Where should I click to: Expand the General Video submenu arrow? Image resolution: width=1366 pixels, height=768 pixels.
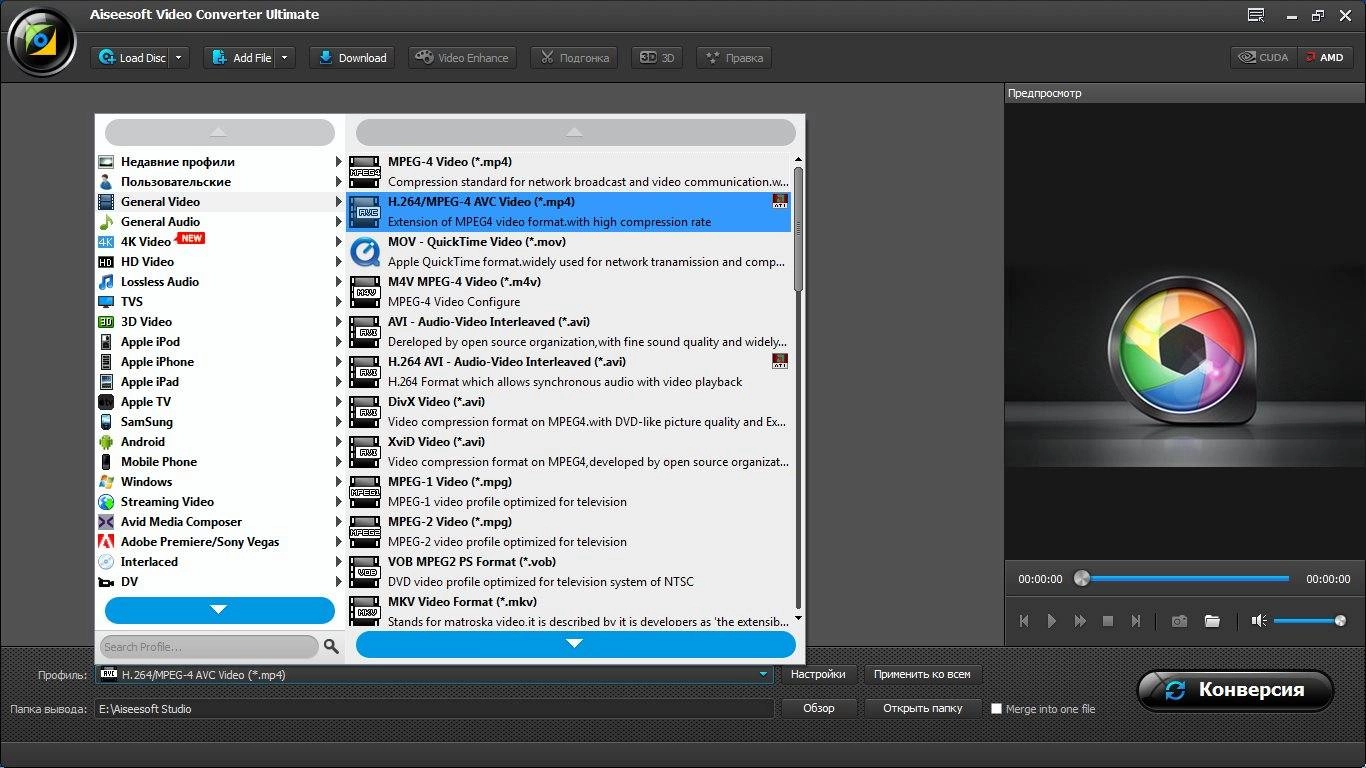338,202
